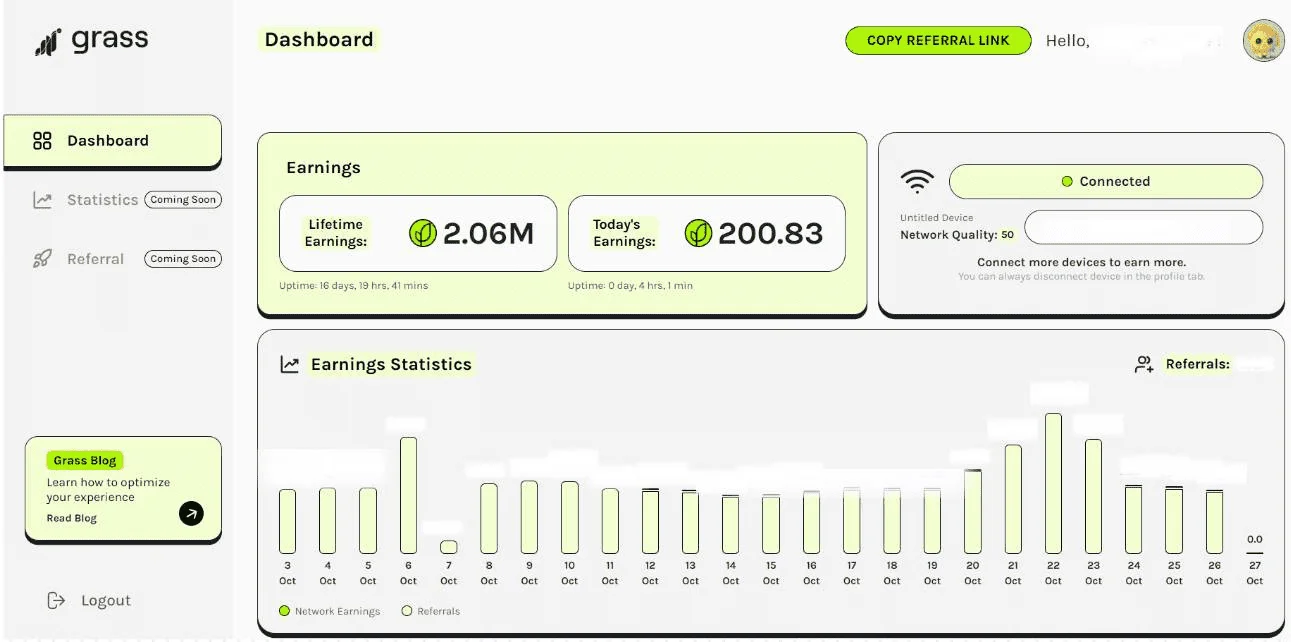Select the Today's Earnings 200.83 value
The height and width of the screenshot is (642, 1291).
coord(770,234)
